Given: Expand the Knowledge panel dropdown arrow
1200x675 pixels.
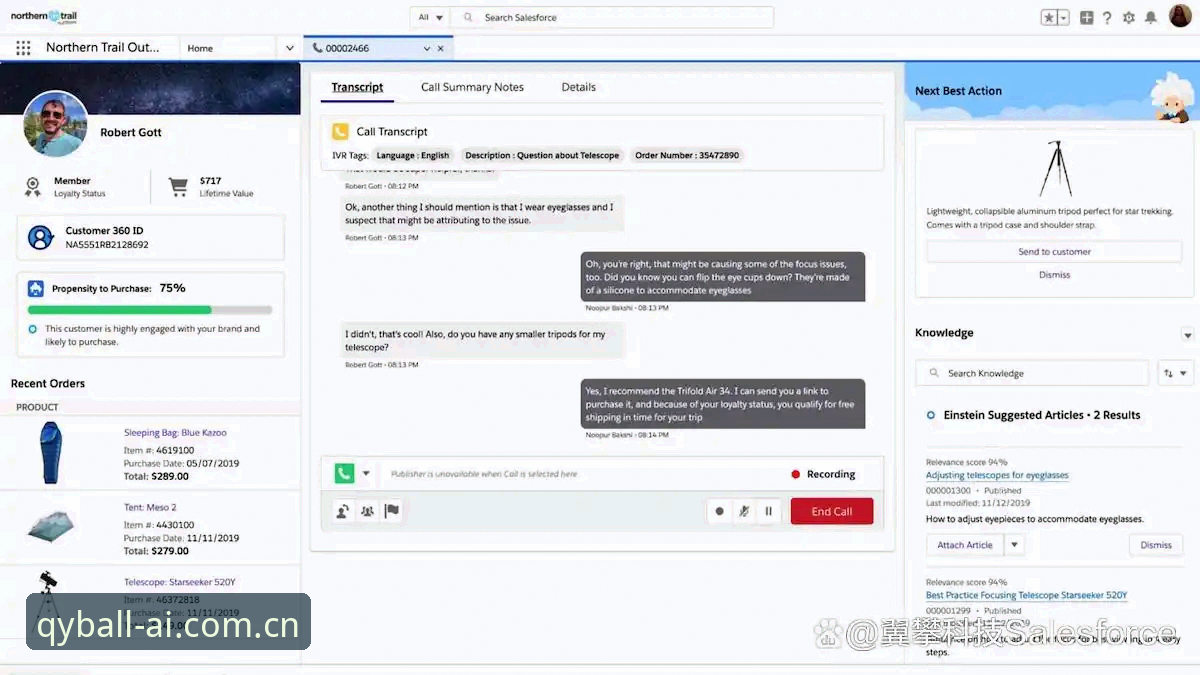Looking at the screenshot, I should pyautogui.click(x=1187, y=335).
